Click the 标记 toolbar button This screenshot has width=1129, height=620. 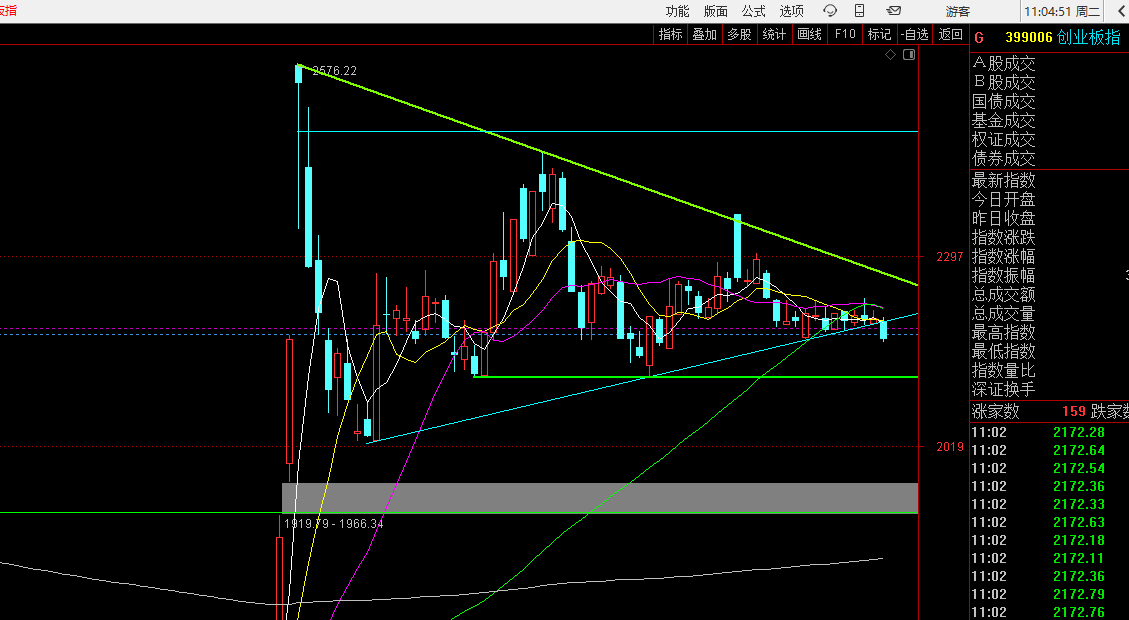879,34
